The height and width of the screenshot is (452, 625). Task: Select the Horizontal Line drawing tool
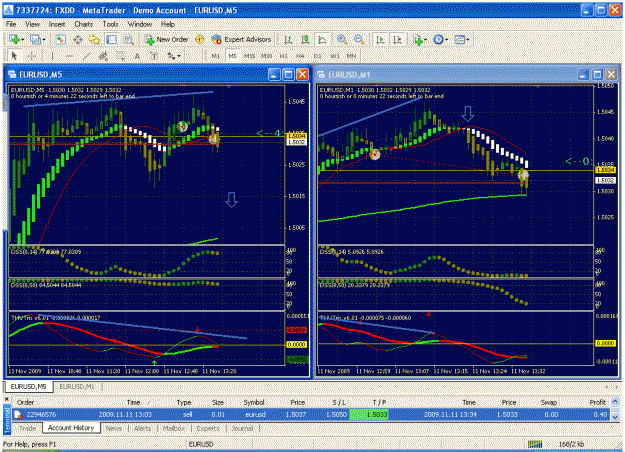69,56
